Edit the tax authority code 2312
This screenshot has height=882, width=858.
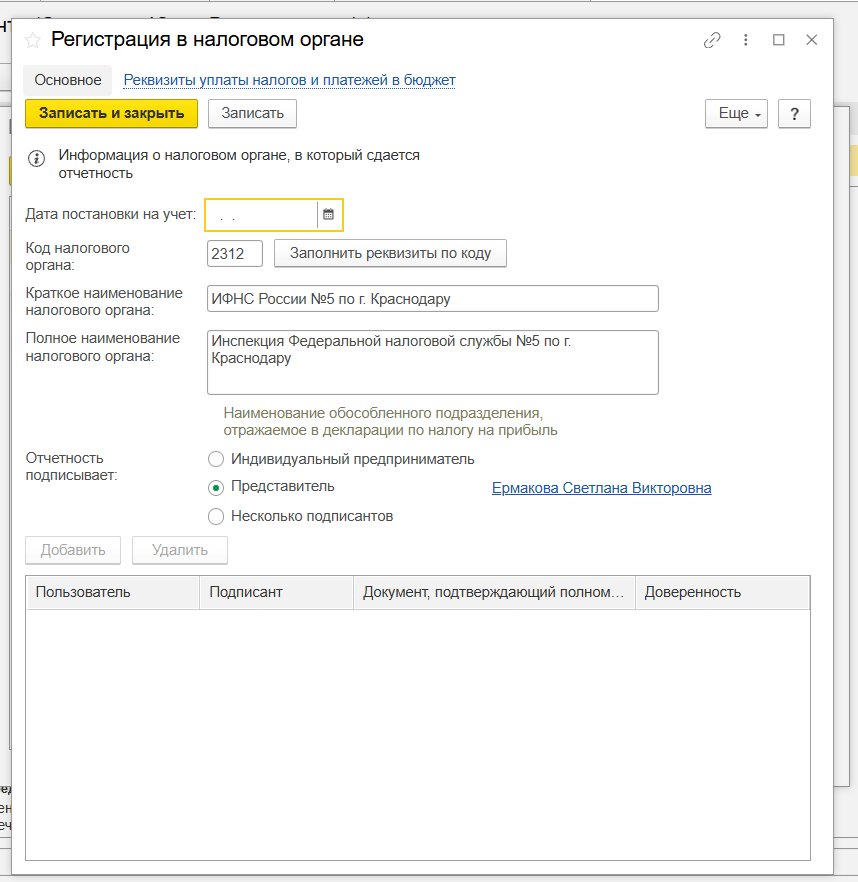tap(235, 254)
